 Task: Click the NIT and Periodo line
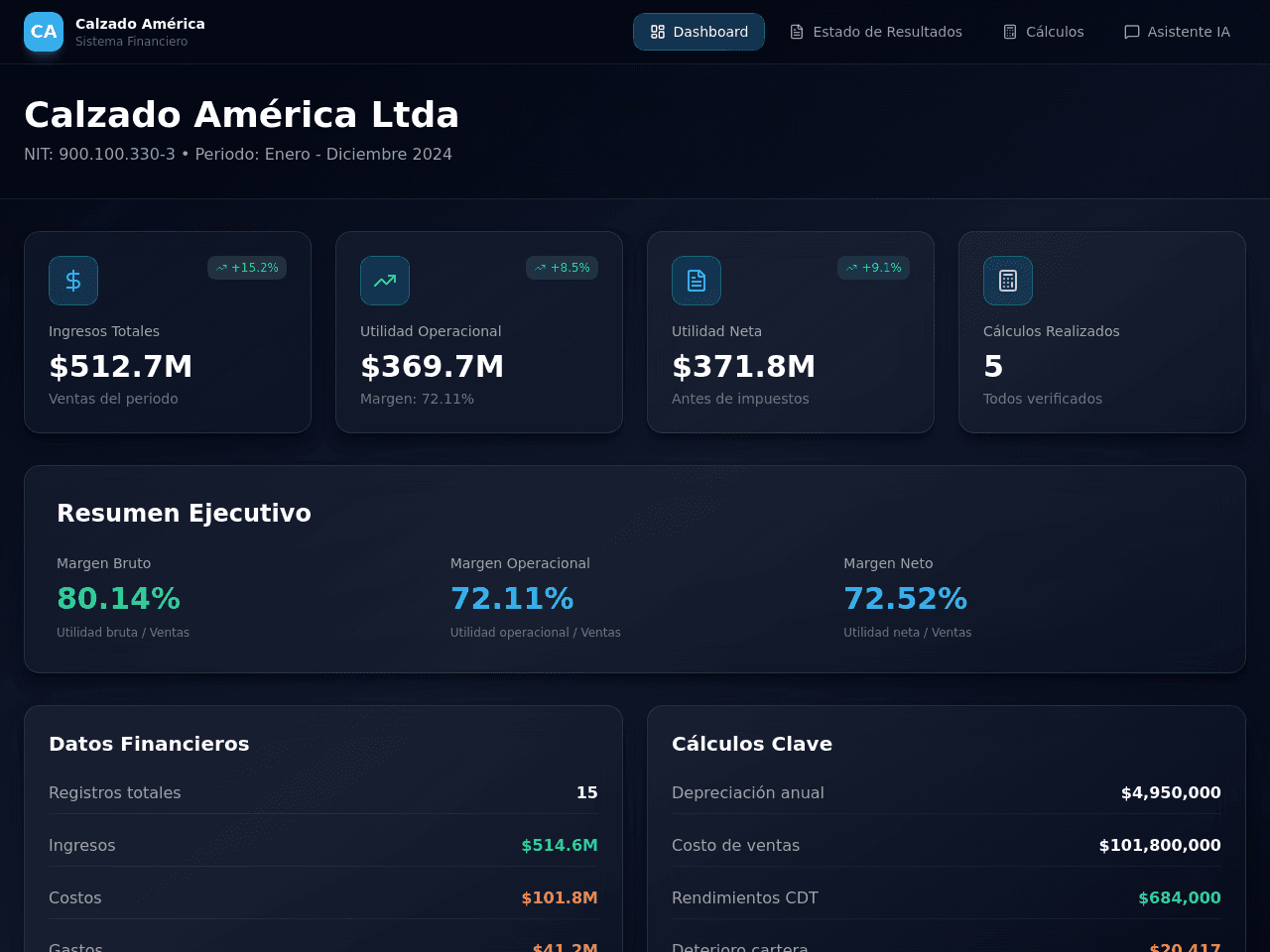point(238,154)
